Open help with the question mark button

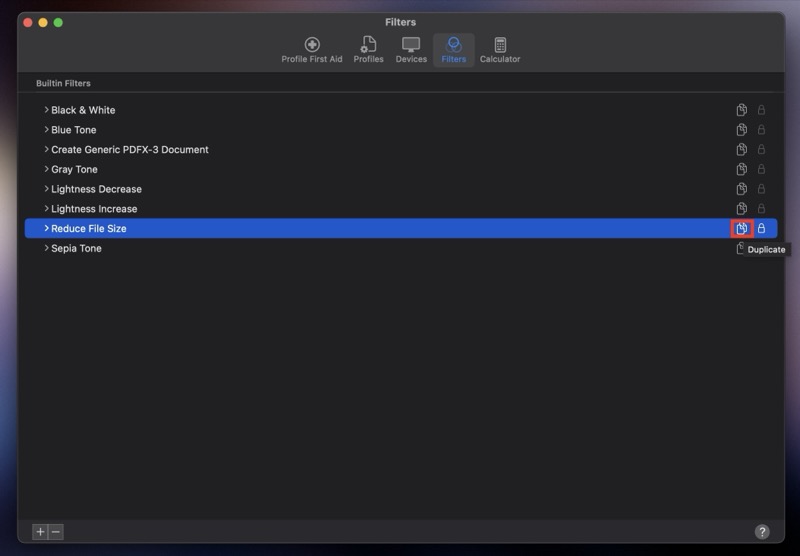(x=762, y=532)
